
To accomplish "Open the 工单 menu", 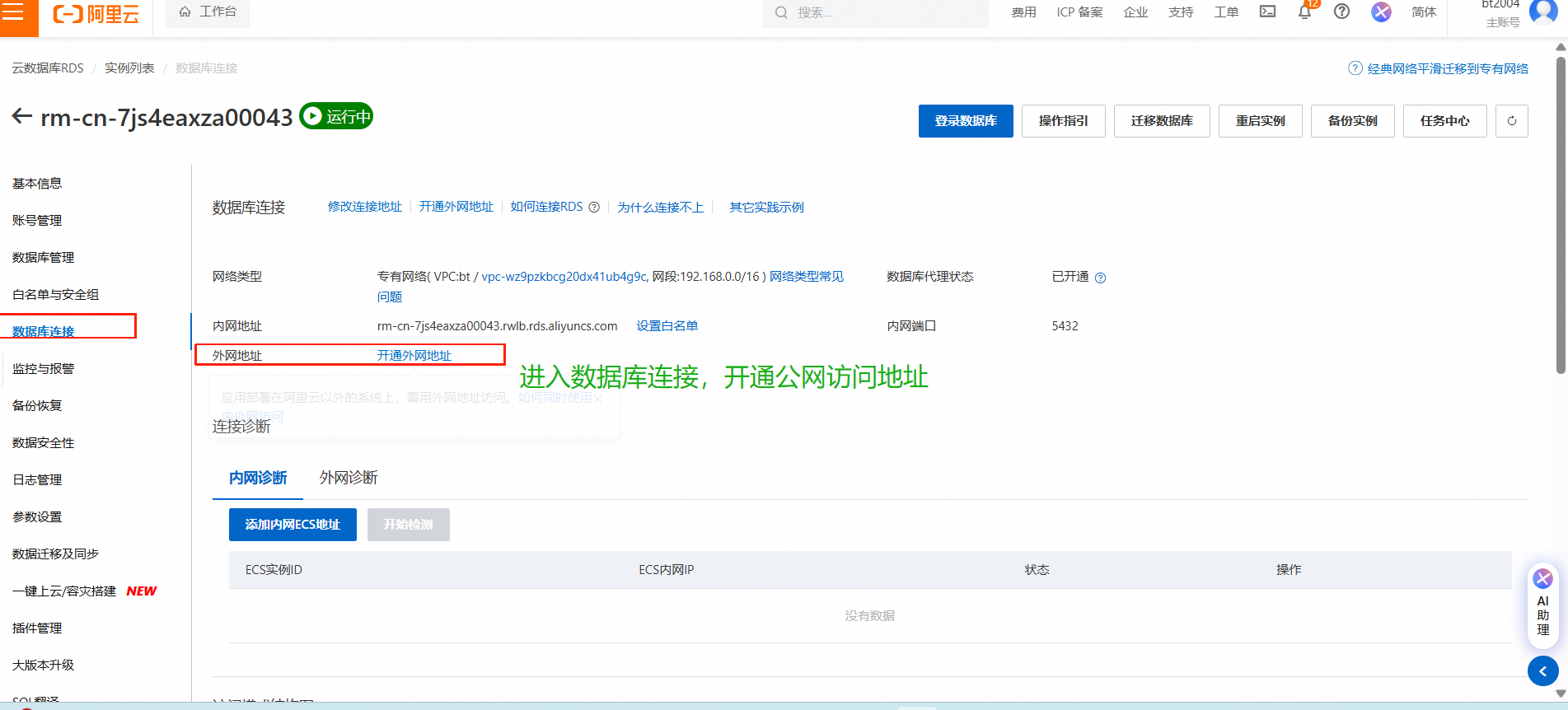I will [1226, 12].
